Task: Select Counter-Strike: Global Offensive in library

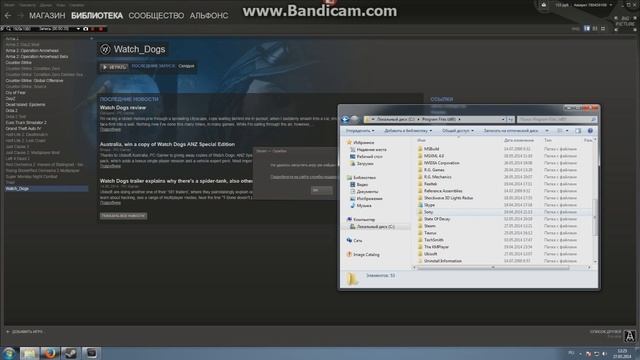Action: pos(34,81)
